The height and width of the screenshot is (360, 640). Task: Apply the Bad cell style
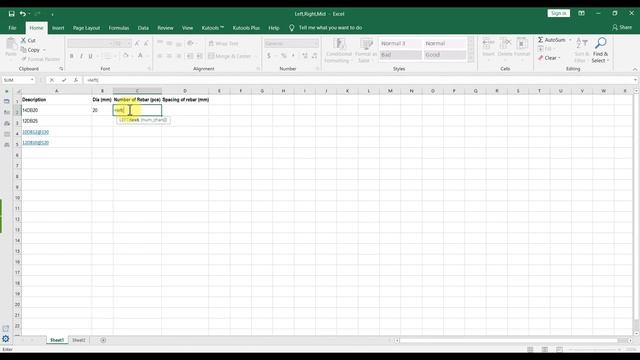tap(400, 55)
